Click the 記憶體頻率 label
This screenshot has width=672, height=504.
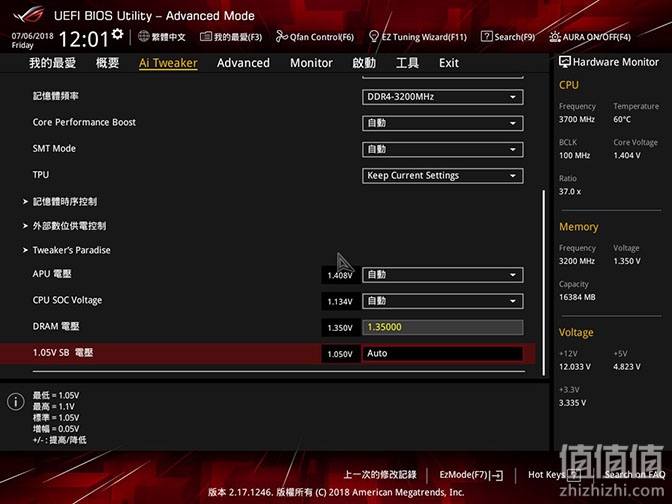pos(55,96)
